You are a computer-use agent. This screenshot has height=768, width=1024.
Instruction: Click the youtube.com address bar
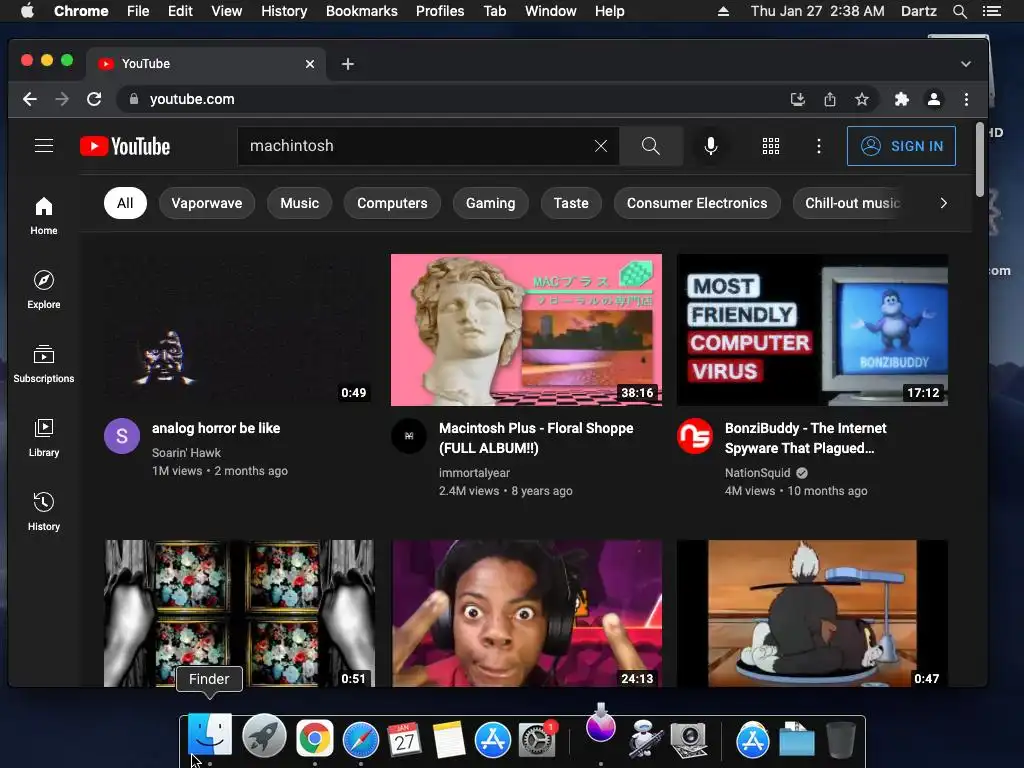(451, 99)
